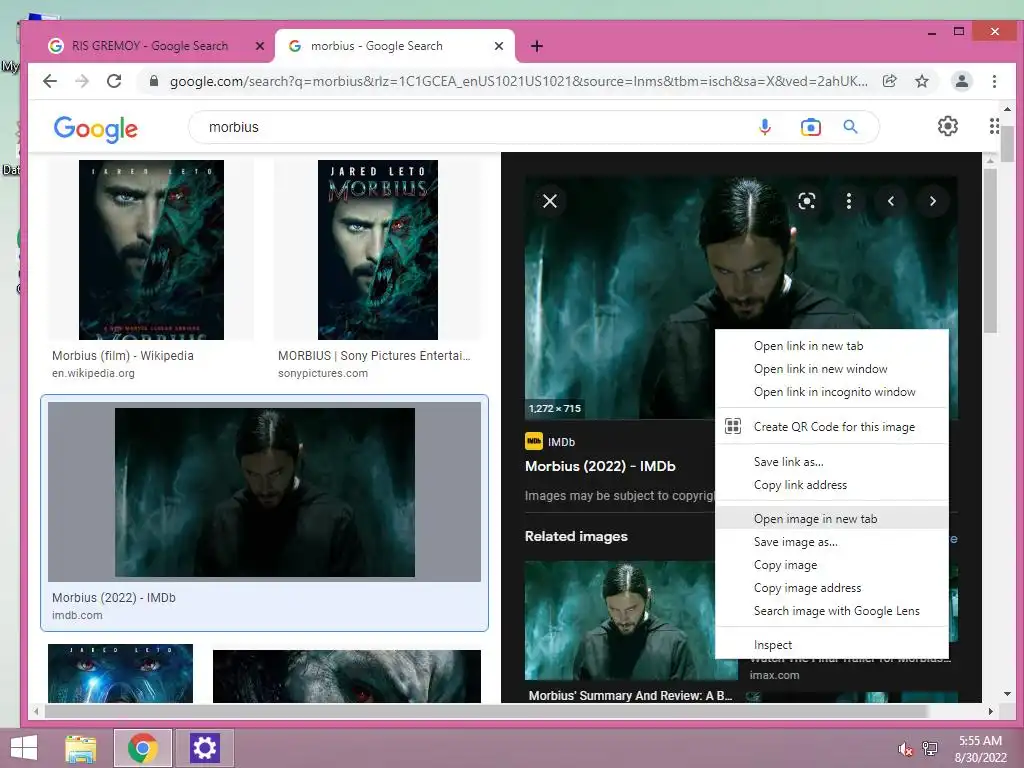Open a new browser tab
Image resolution: width=1024 pixels, height=768 pixels.
[537, 46]
